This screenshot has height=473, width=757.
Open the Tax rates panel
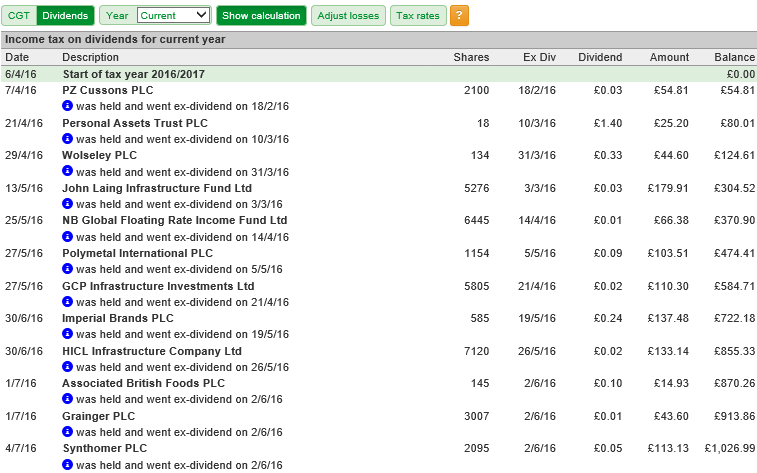418,15
